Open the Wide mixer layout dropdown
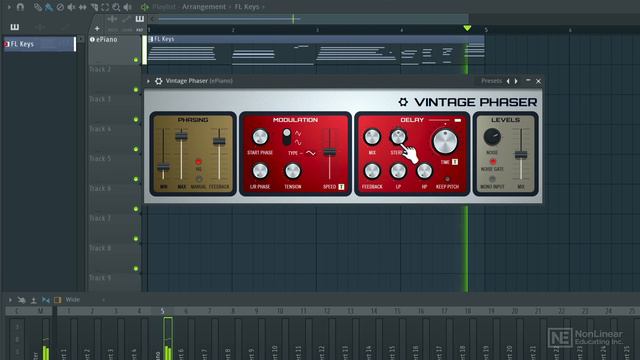 [73, 300]
